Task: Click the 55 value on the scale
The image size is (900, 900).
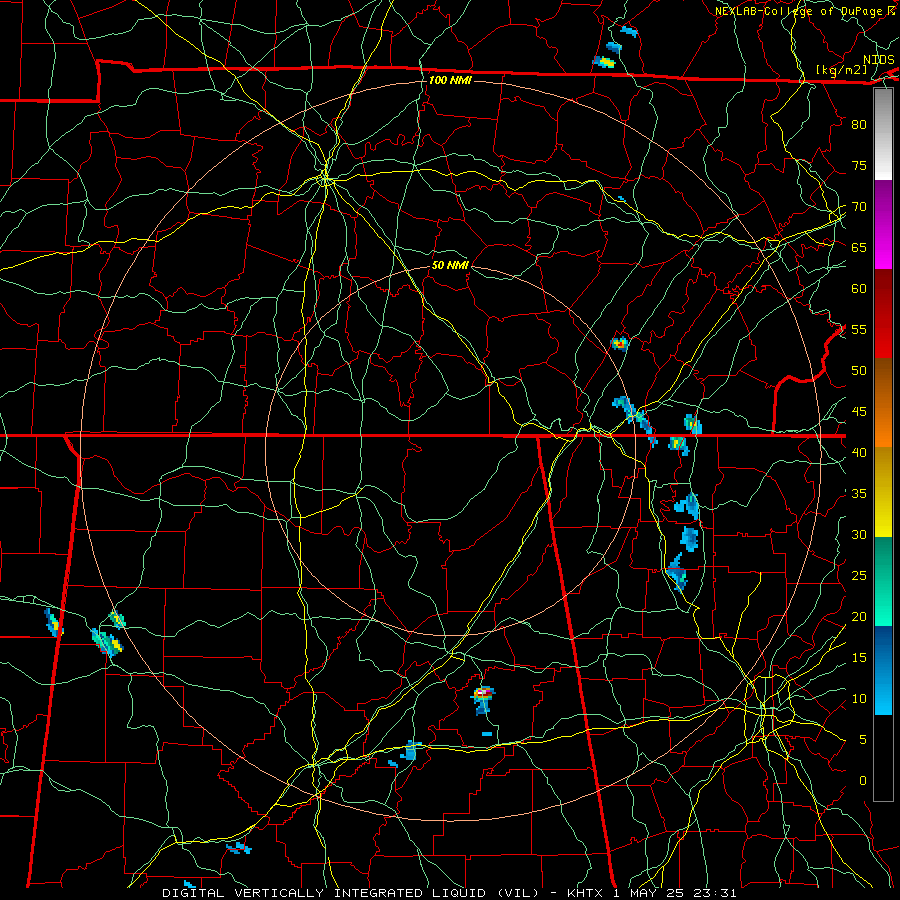Action: pos(859,329)
